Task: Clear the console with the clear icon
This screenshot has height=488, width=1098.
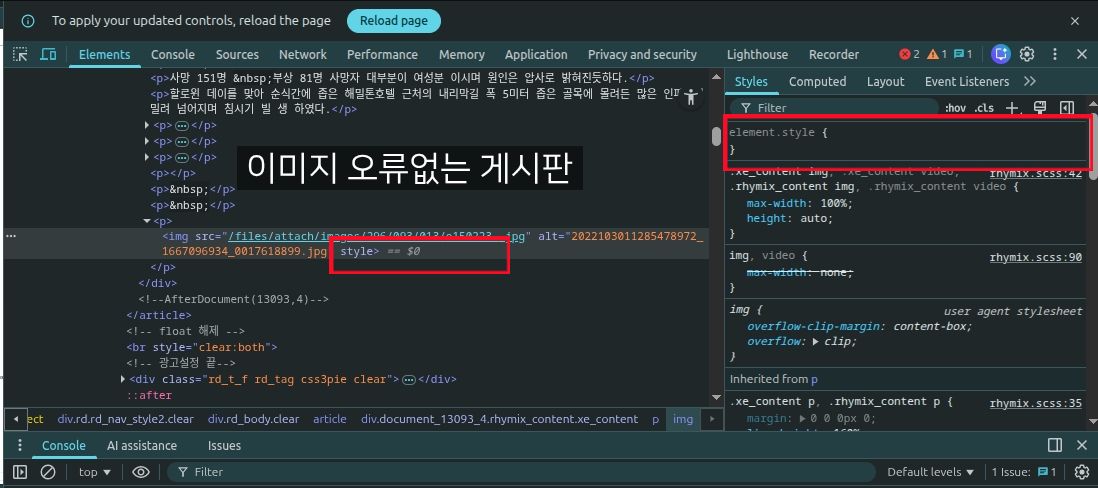Action: pos(47,472)
